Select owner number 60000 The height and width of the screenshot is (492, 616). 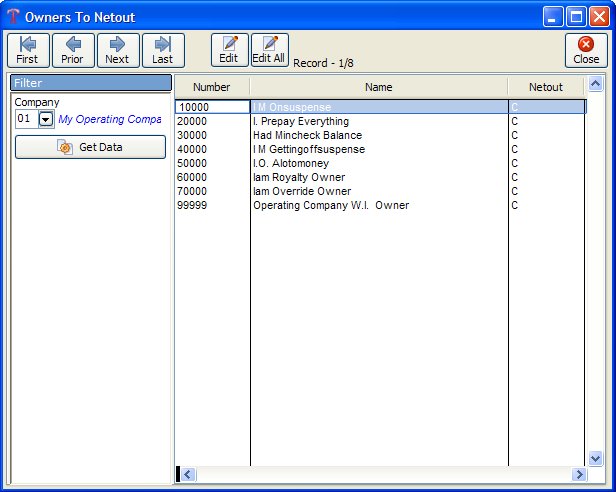192,177
